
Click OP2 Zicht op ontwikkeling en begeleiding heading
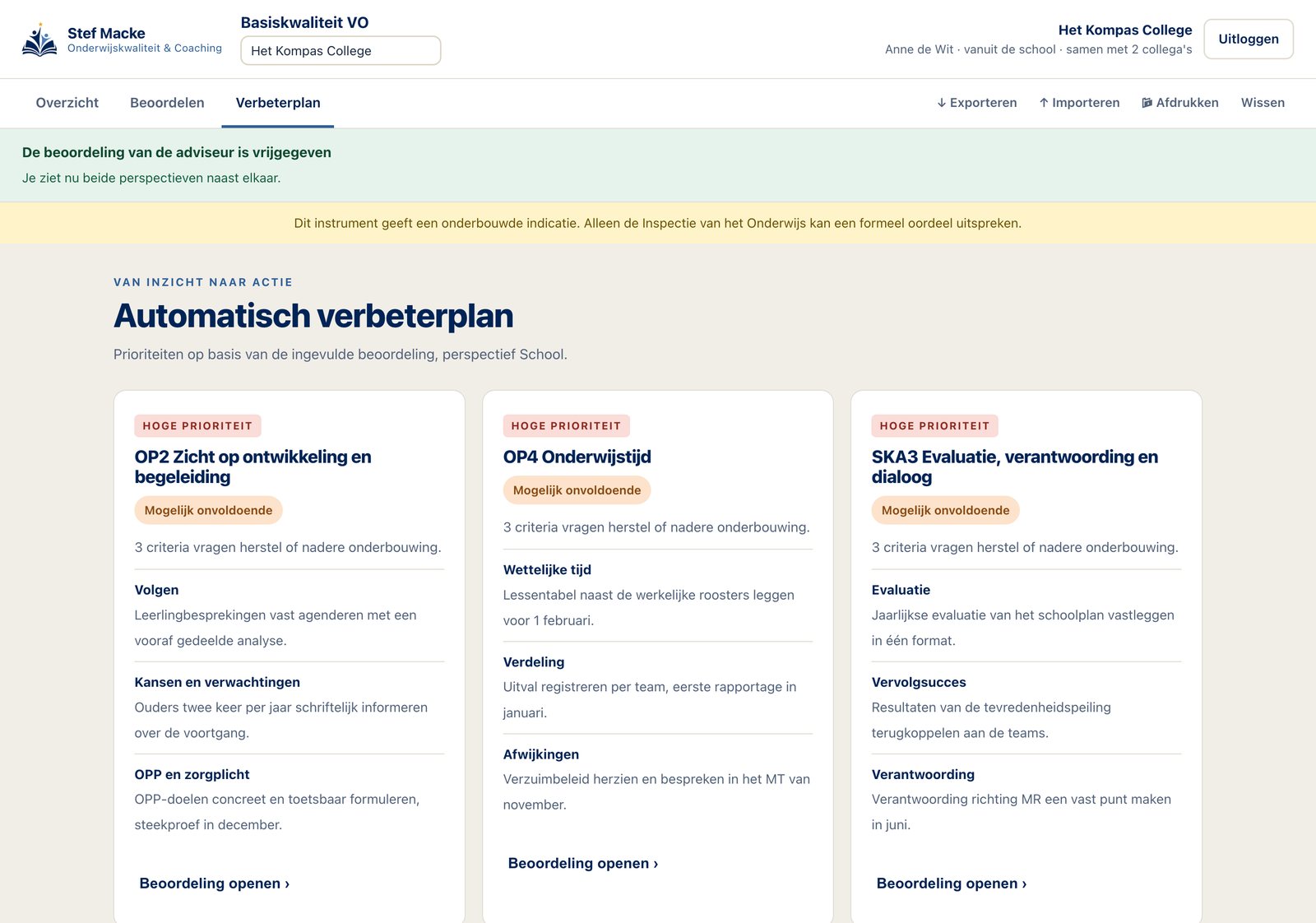click(253, 466)
